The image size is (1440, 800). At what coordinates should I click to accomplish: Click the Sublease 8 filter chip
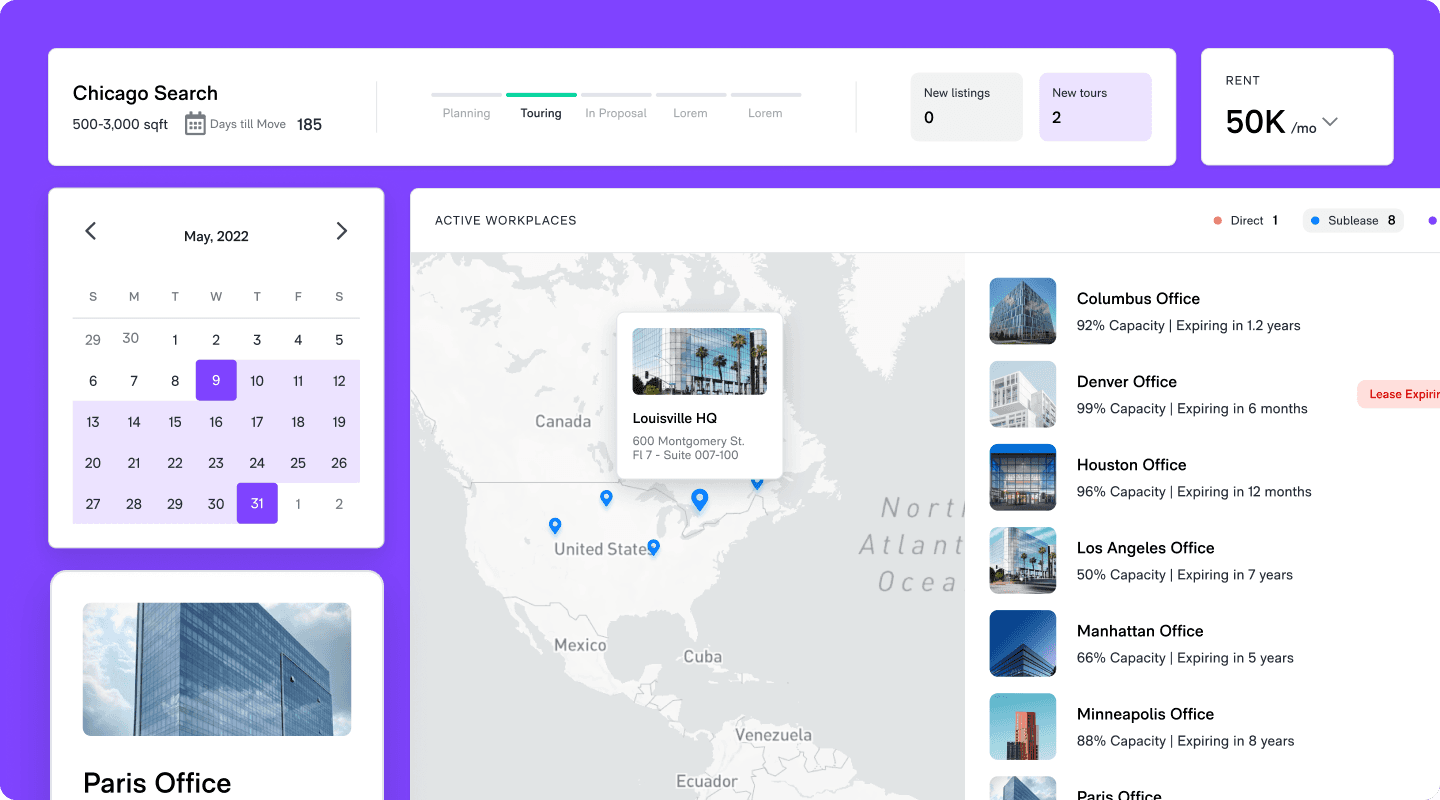[1353, 221]
